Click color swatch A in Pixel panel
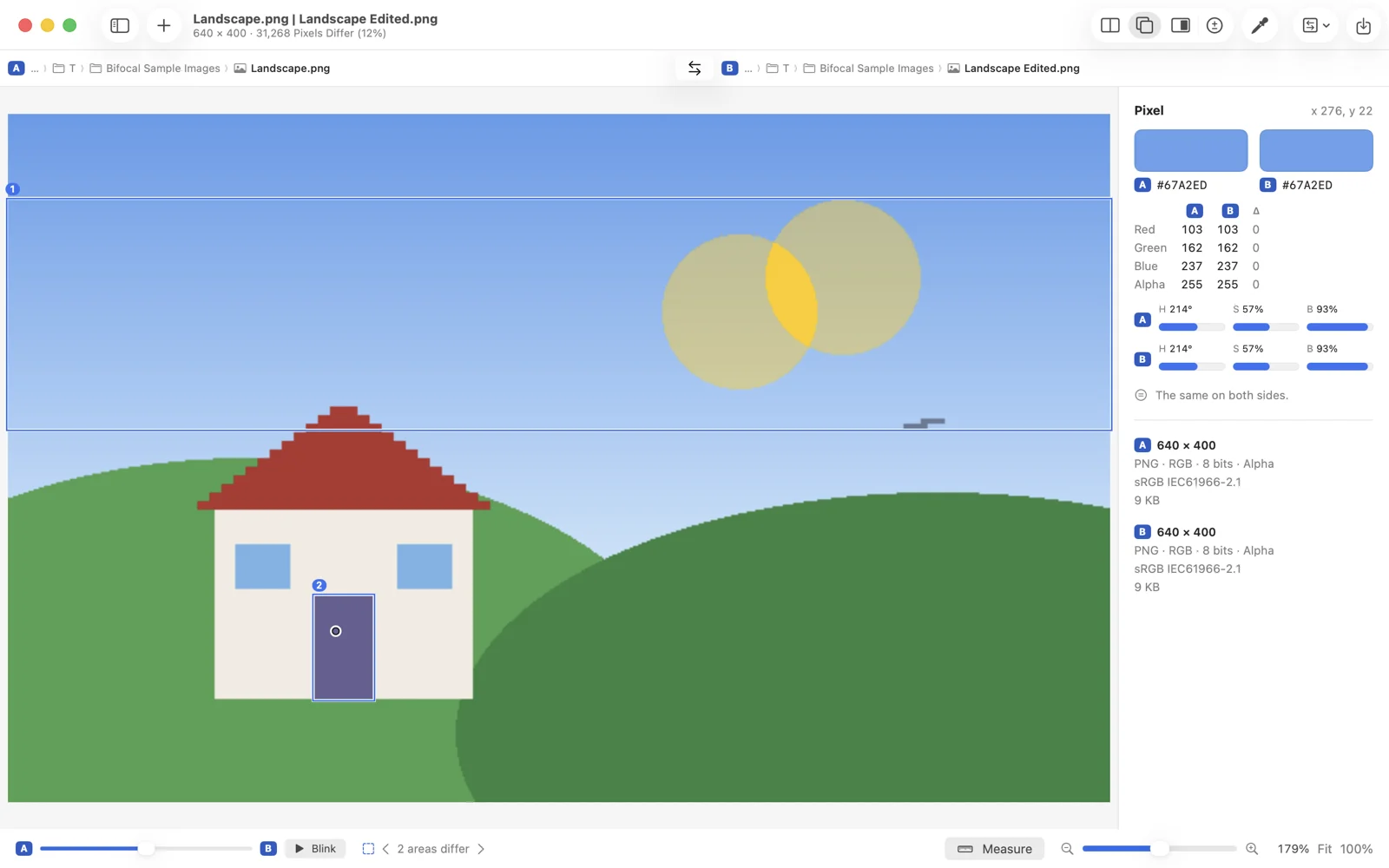 tap(1190, 150)
